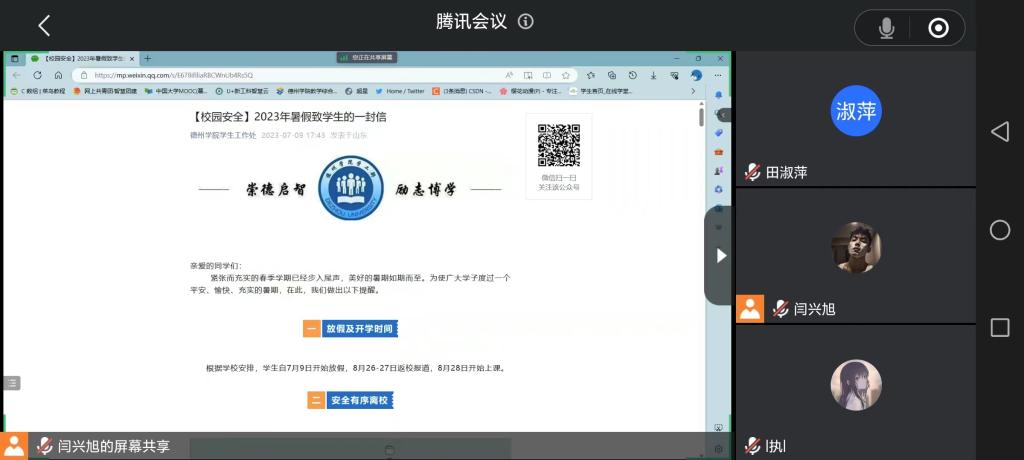Open Android recent apps square button
1024x460 pixels.
tap(999, 327)
